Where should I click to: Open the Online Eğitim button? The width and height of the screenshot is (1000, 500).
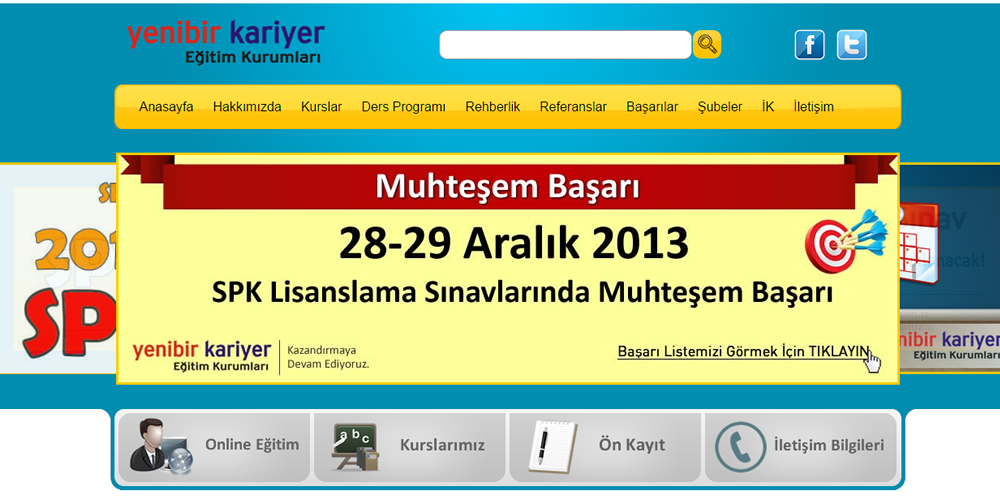[214, 446]
